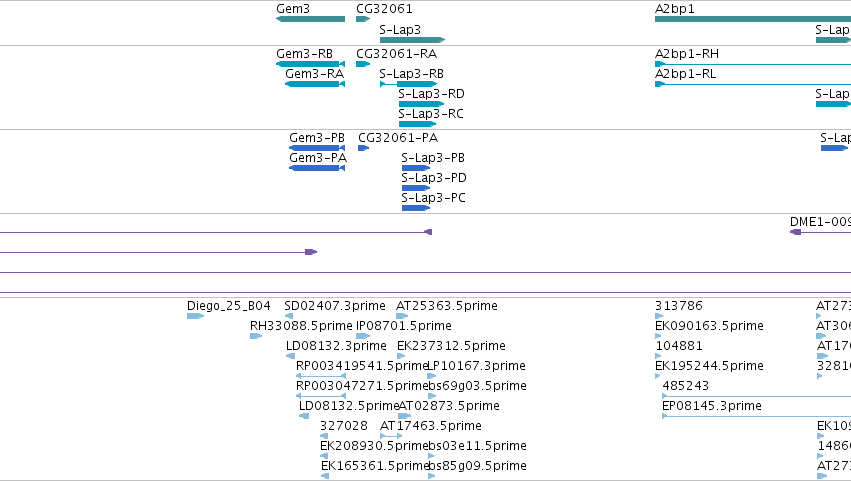The height and width of the screenshot is (481, 851).
Task: Open the S-Lap3-PC protein feature
Action: click(x=416, y=208)
